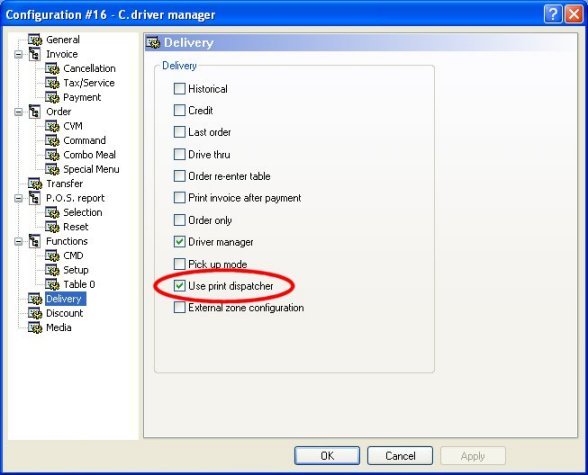Check the External zone configuration box
The width and height of the screenshot is (588, 475).
180,308
